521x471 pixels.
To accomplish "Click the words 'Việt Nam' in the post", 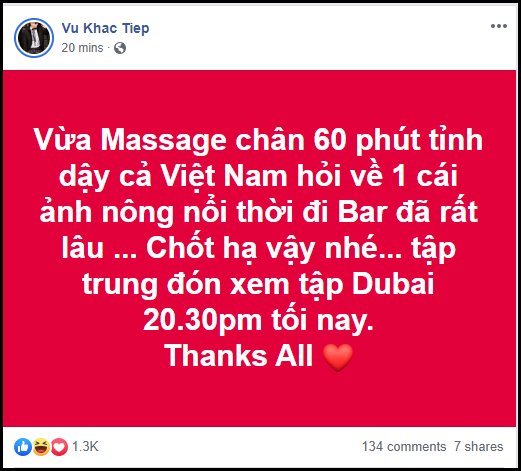I will click(x=224, y=176).
